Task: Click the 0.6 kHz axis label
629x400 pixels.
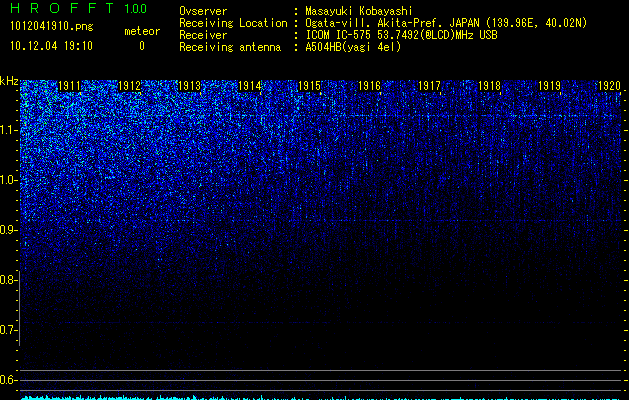Action: pyautogui.click(x=9, y=380)
